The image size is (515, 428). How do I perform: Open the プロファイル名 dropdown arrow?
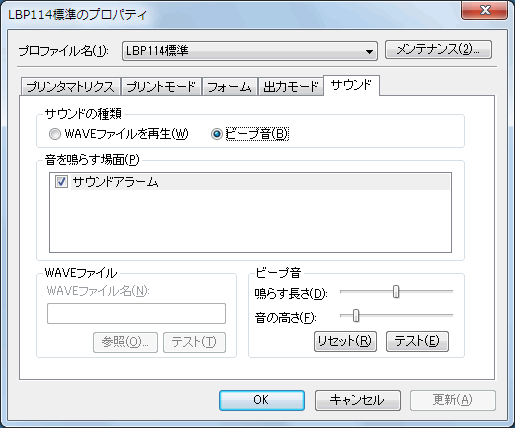pyautogui.click(x=369, y=51)
